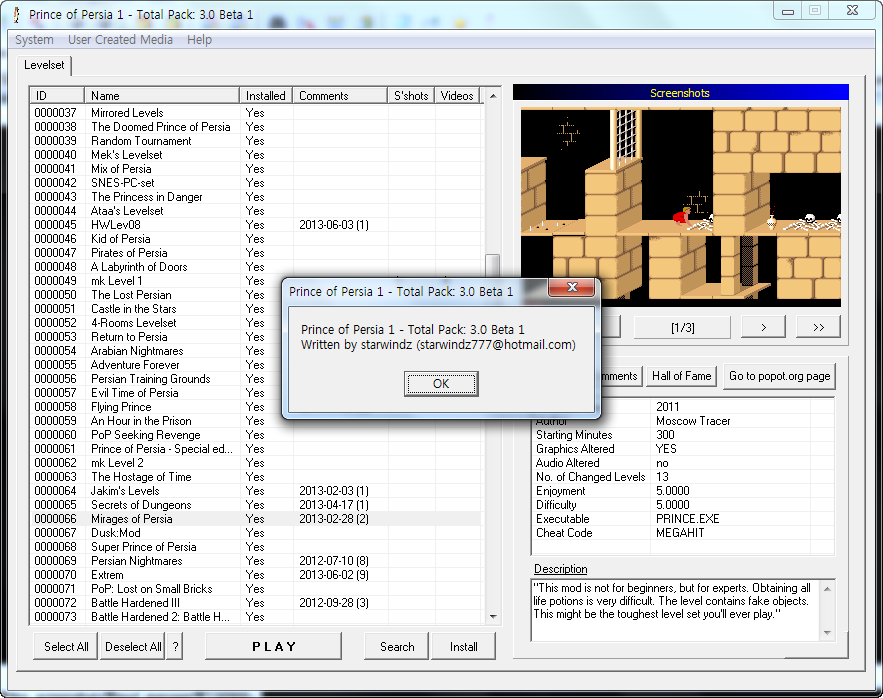This screenshot has width=883, height=698.
Task: Click Go to popot.org page button
Action: tap(779, 376)
